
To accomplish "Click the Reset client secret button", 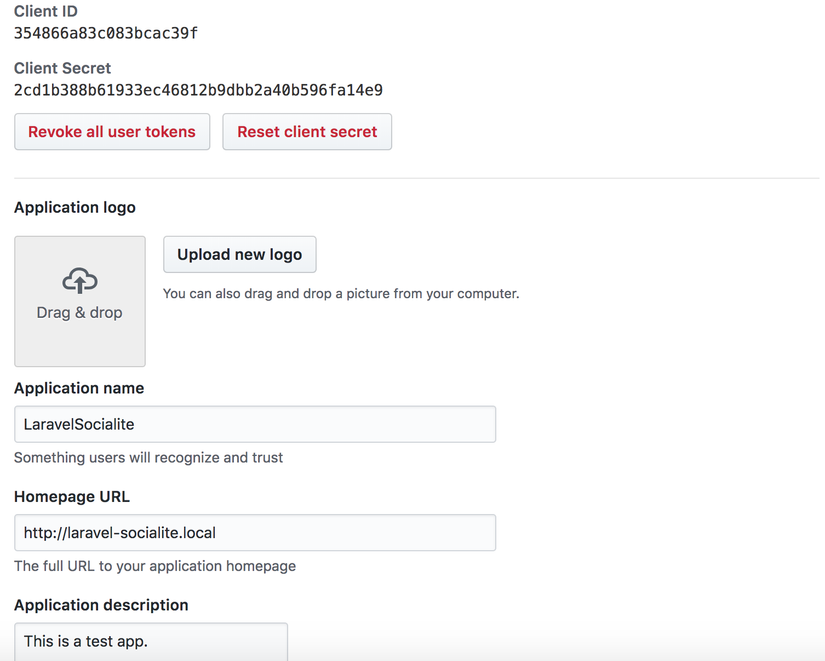I will coord(307,132).
